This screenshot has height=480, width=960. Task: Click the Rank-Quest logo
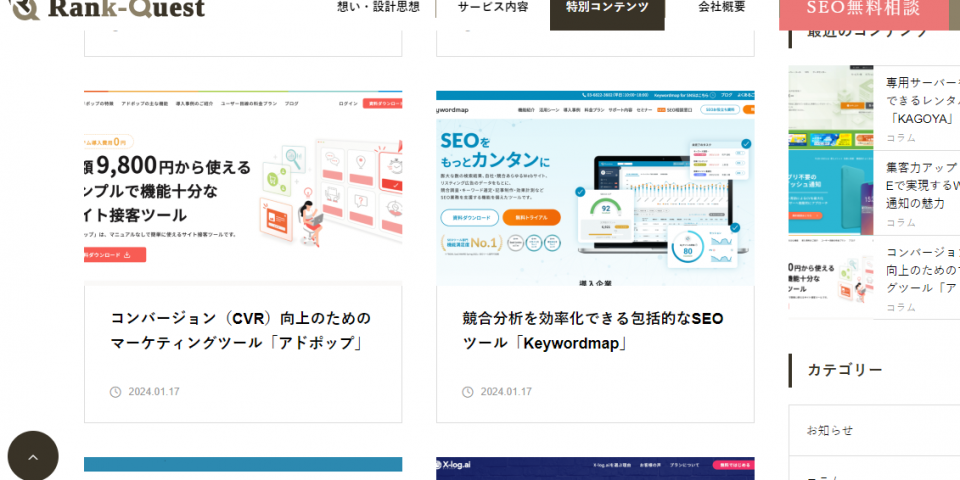108,9
